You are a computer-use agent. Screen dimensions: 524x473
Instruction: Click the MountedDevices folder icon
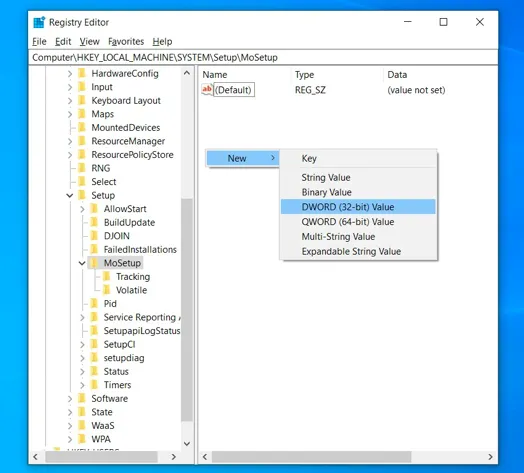click(82, 128)
